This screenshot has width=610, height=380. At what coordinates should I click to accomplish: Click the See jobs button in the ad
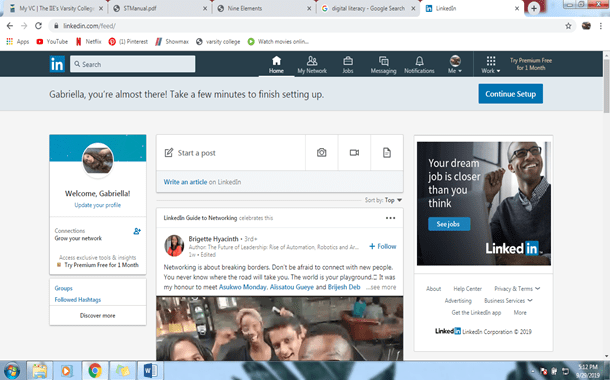pos(449,224)
